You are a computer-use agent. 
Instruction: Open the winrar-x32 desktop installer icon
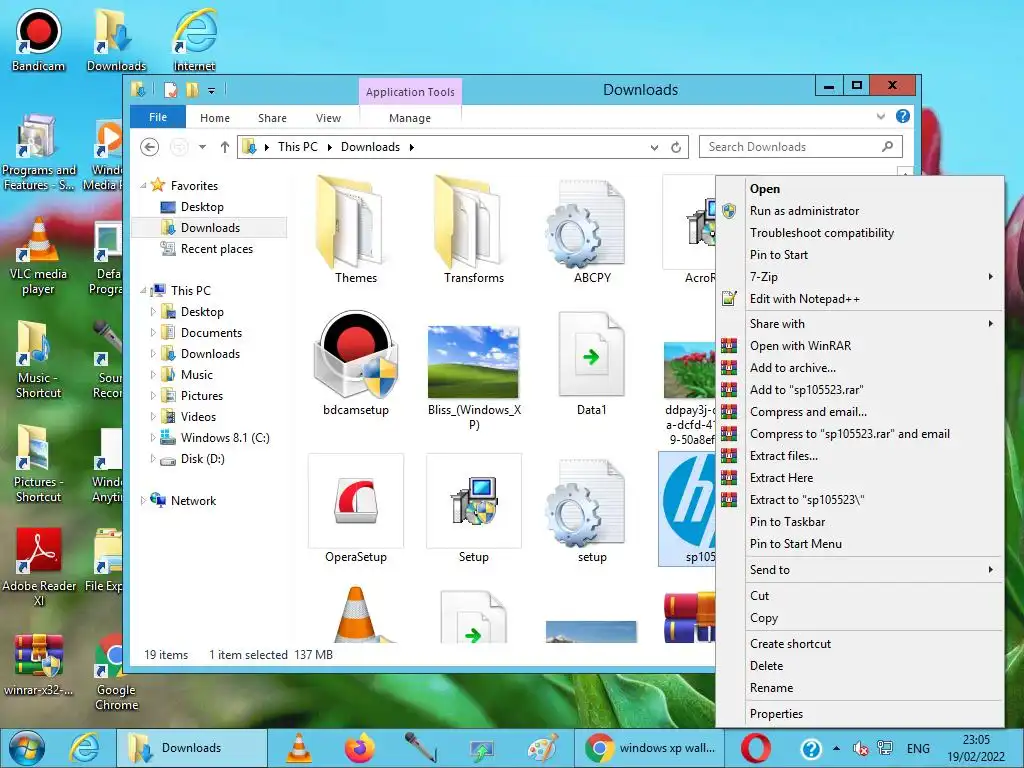pos(38,665)
